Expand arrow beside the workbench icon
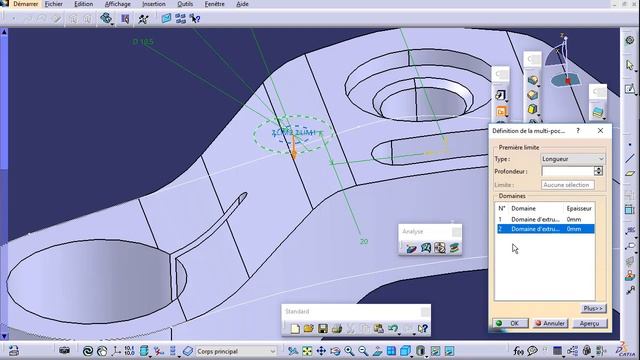The image size is (640, 360). tap(112, 25)
